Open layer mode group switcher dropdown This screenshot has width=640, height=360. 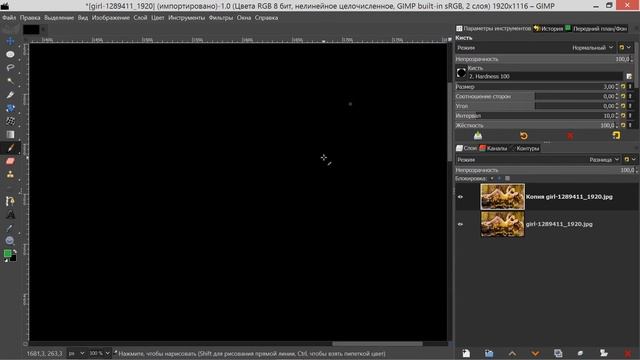(630, 160)
